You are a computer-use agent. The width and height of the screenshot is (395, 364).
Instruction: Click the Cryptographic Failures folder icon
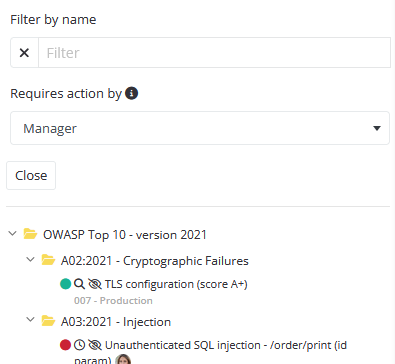(x=48, y=260)
